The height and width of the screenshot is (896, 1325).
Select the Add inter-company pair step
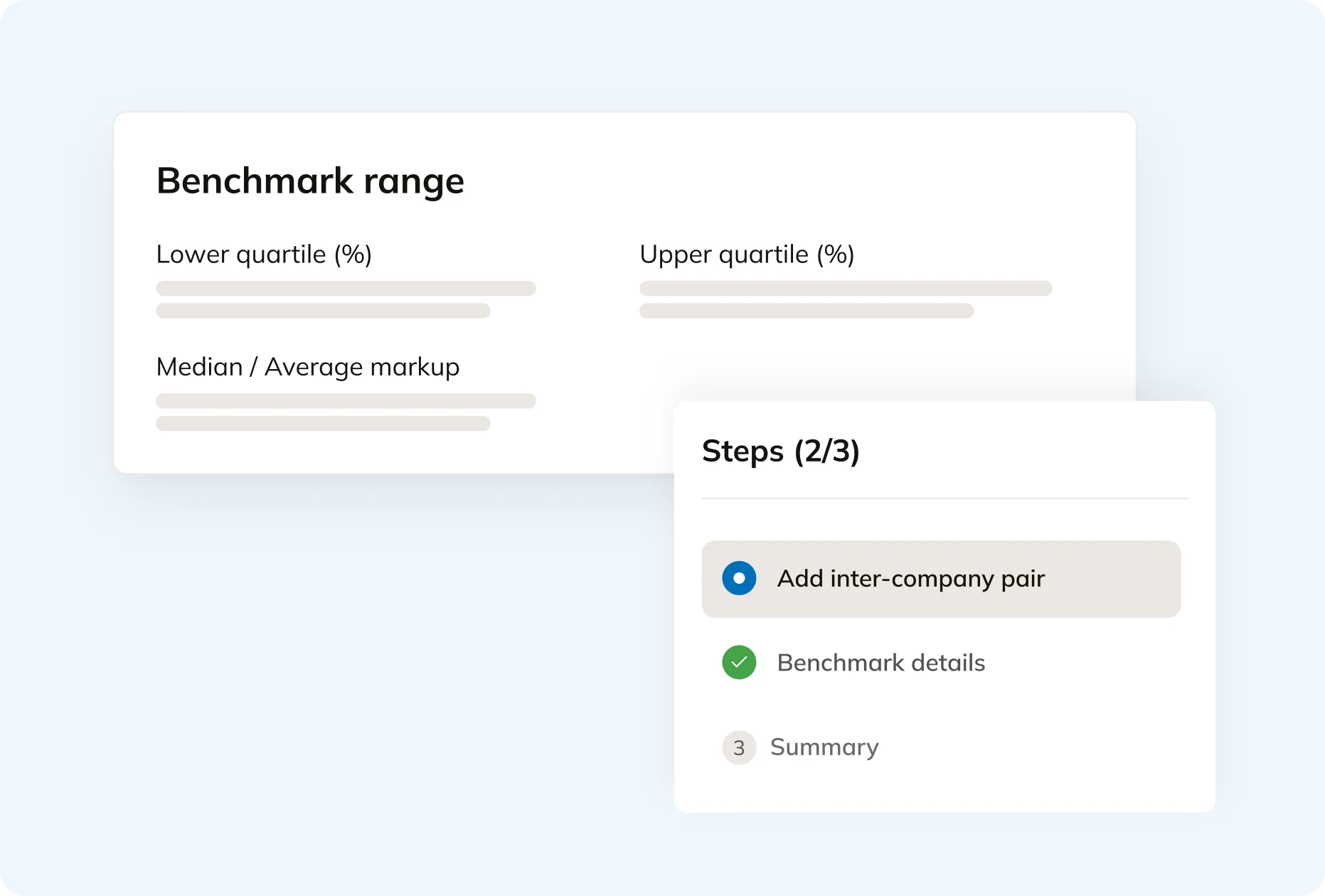(910, 579)
